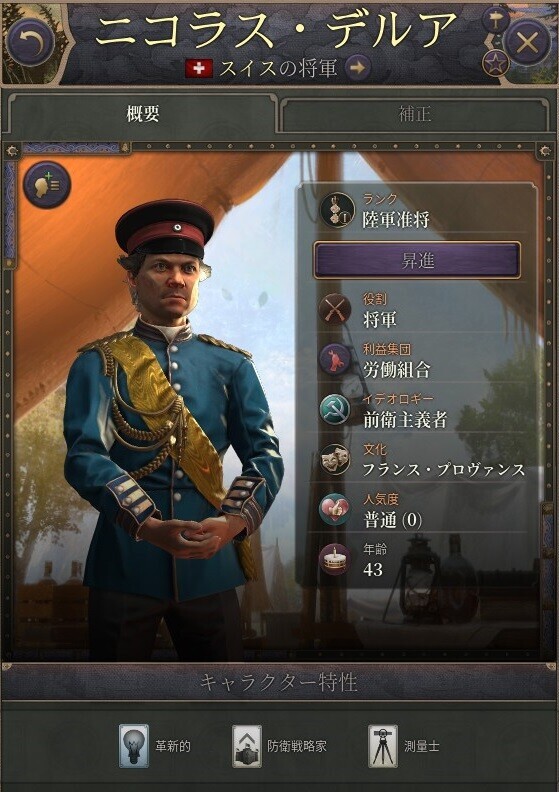Click the 防衛戦略家 trait icon
The height and width of the screenshot is (792, 559).
click(x=246, y=746)
